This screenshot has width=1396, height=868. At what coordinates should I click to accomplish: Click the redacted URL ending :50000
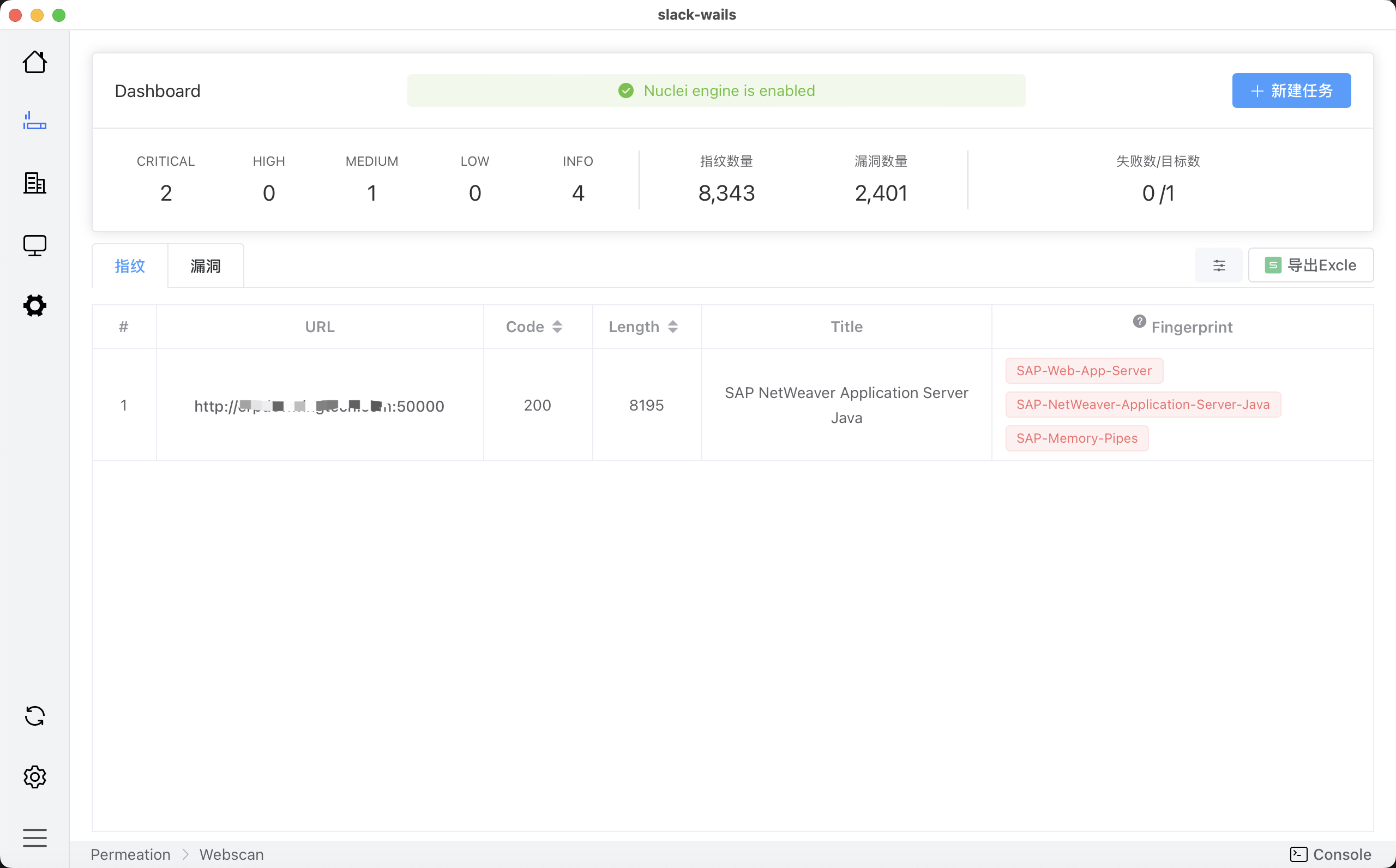319,406
